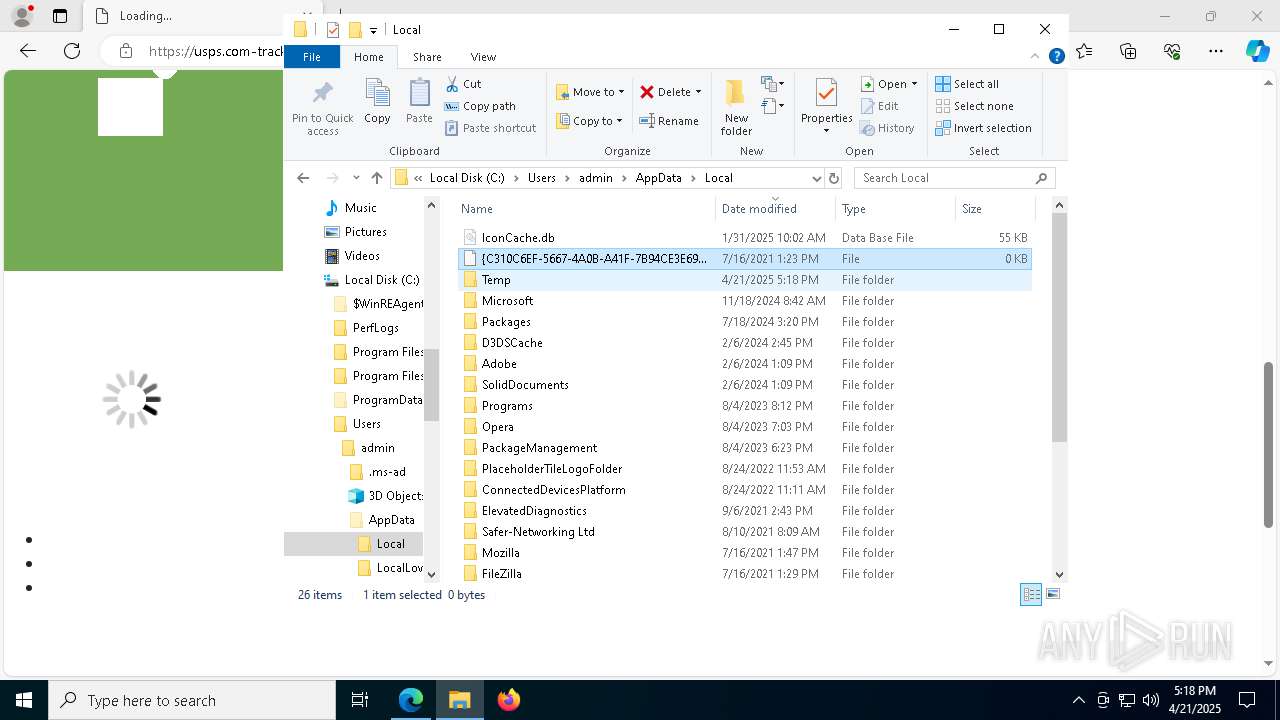Select IconCache.db file
The width and height of the screenshot is (1280, 720).
pyautogui.click(x=745, y=238)
